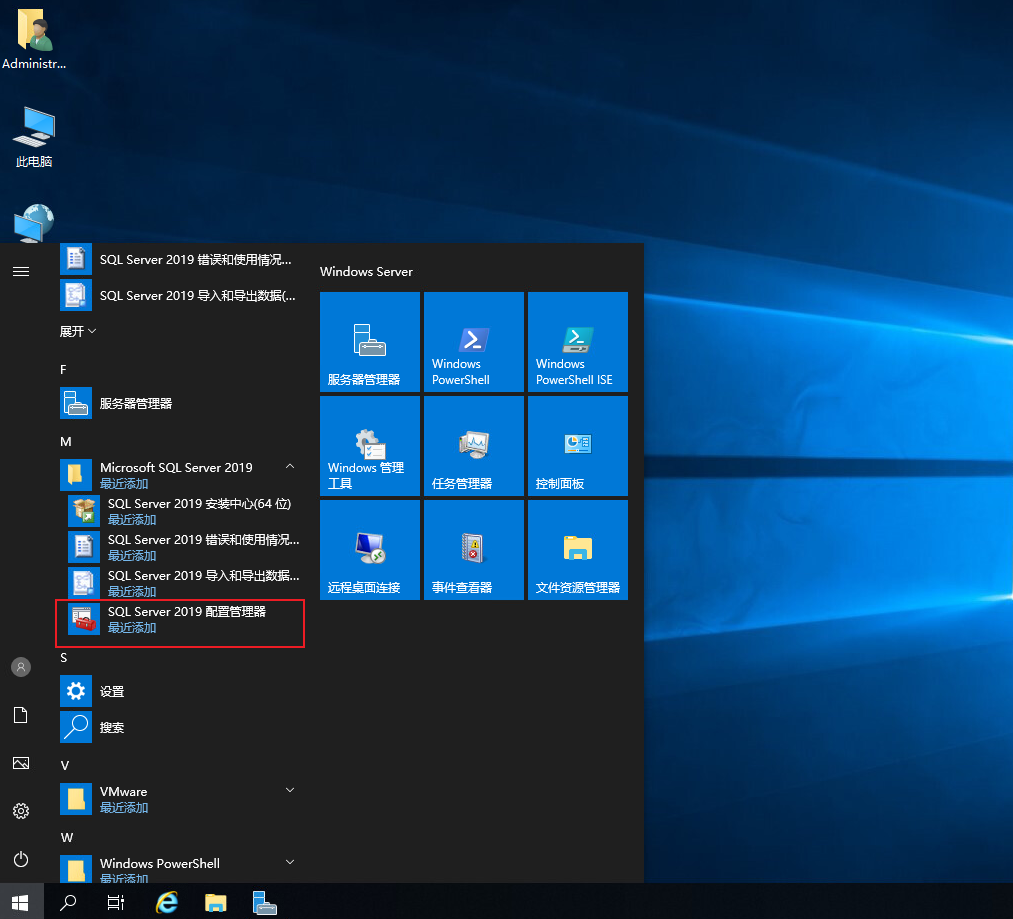Launch 远程桌面连接 tile
The width and height of the screenshot is (1013, 919).
(370, 549)
